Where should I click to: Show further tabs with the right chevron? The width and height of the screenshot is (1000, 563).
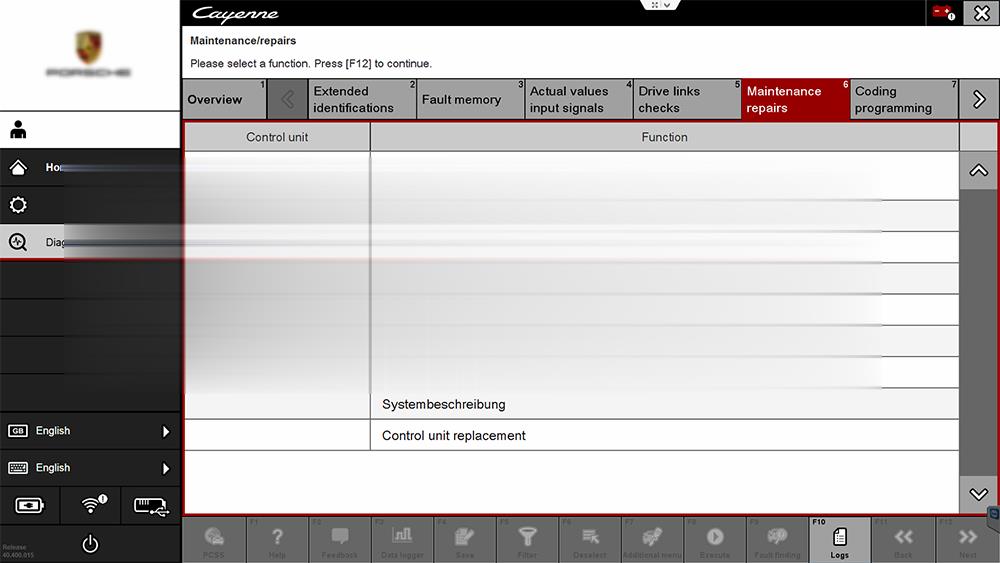click(979, 99)
